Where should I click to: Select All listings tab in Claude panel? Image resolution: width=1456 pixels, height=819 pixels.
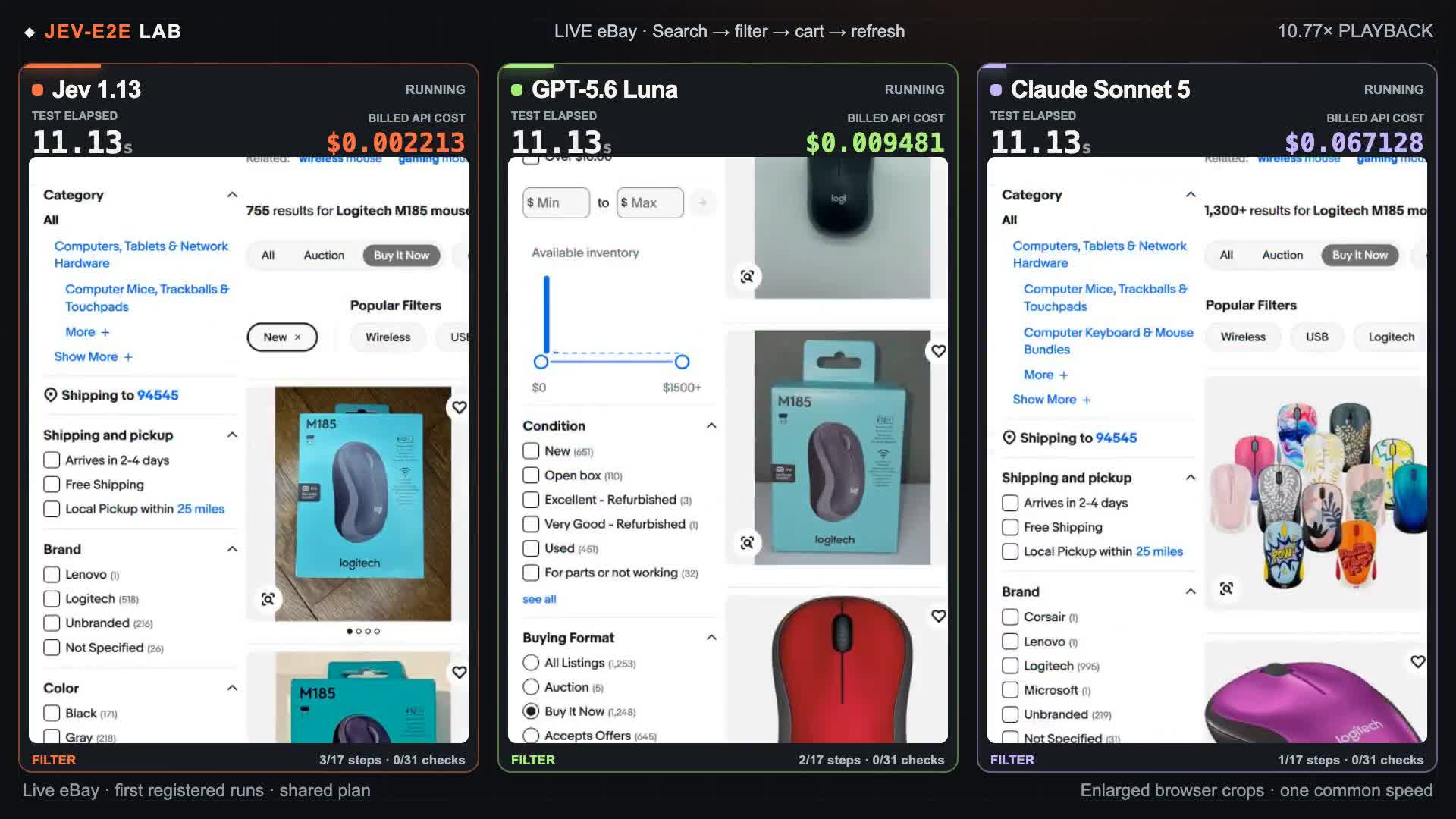pos(1226,256)
